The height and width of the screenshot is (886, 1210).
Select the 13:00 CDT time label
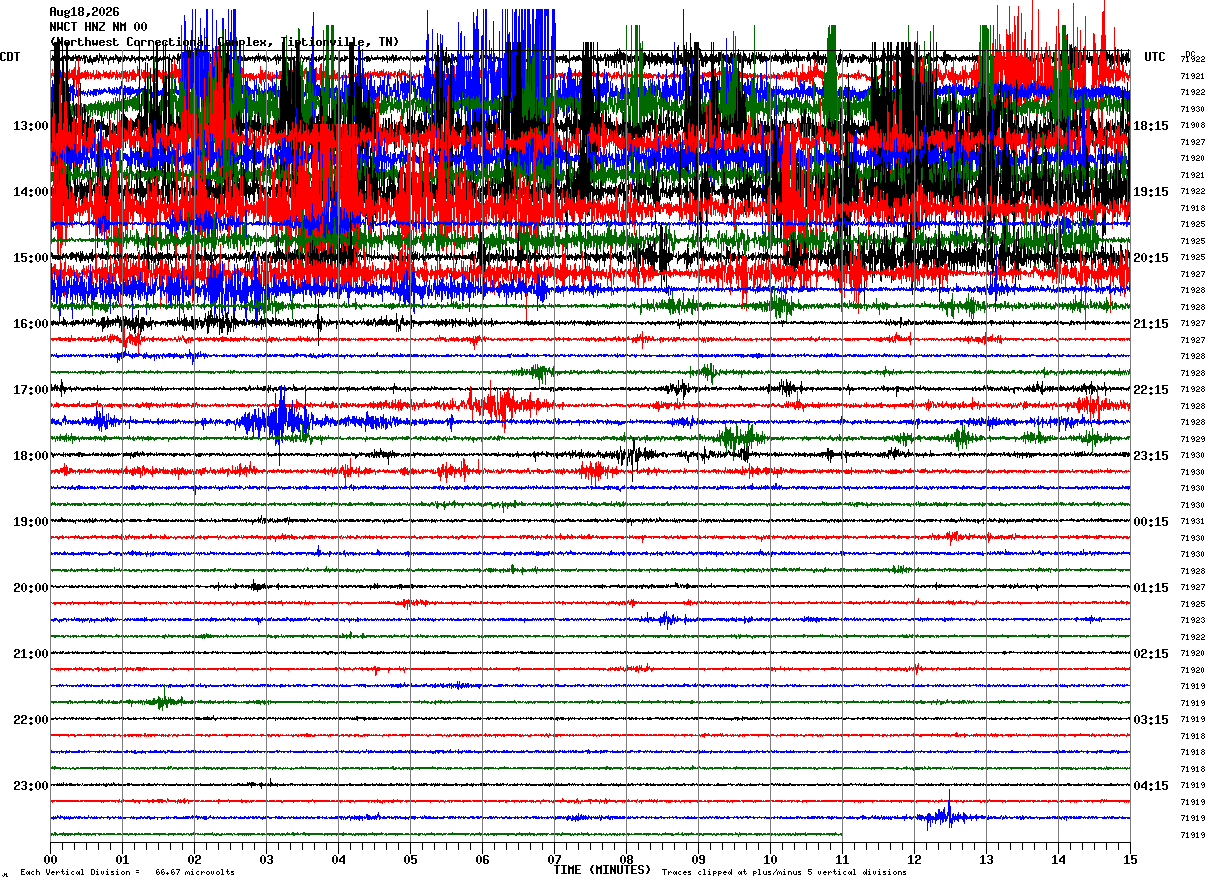pos(31,126)
